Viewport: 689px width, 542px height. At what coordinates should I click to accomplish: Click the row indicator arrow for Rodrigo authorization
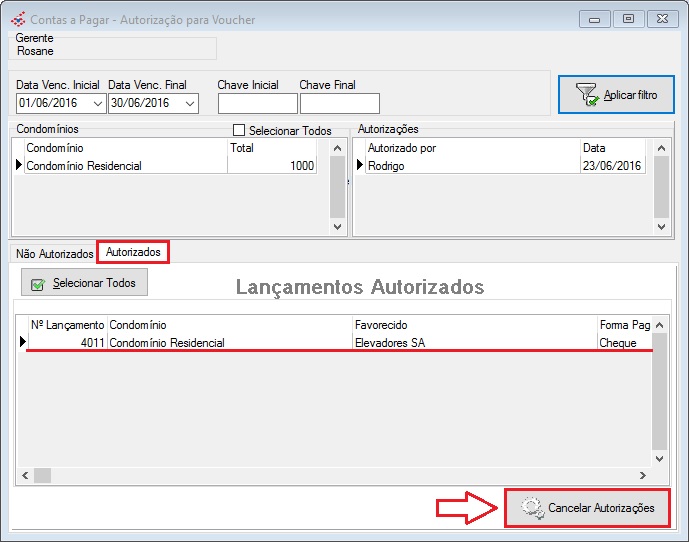(x=360, y=166)
